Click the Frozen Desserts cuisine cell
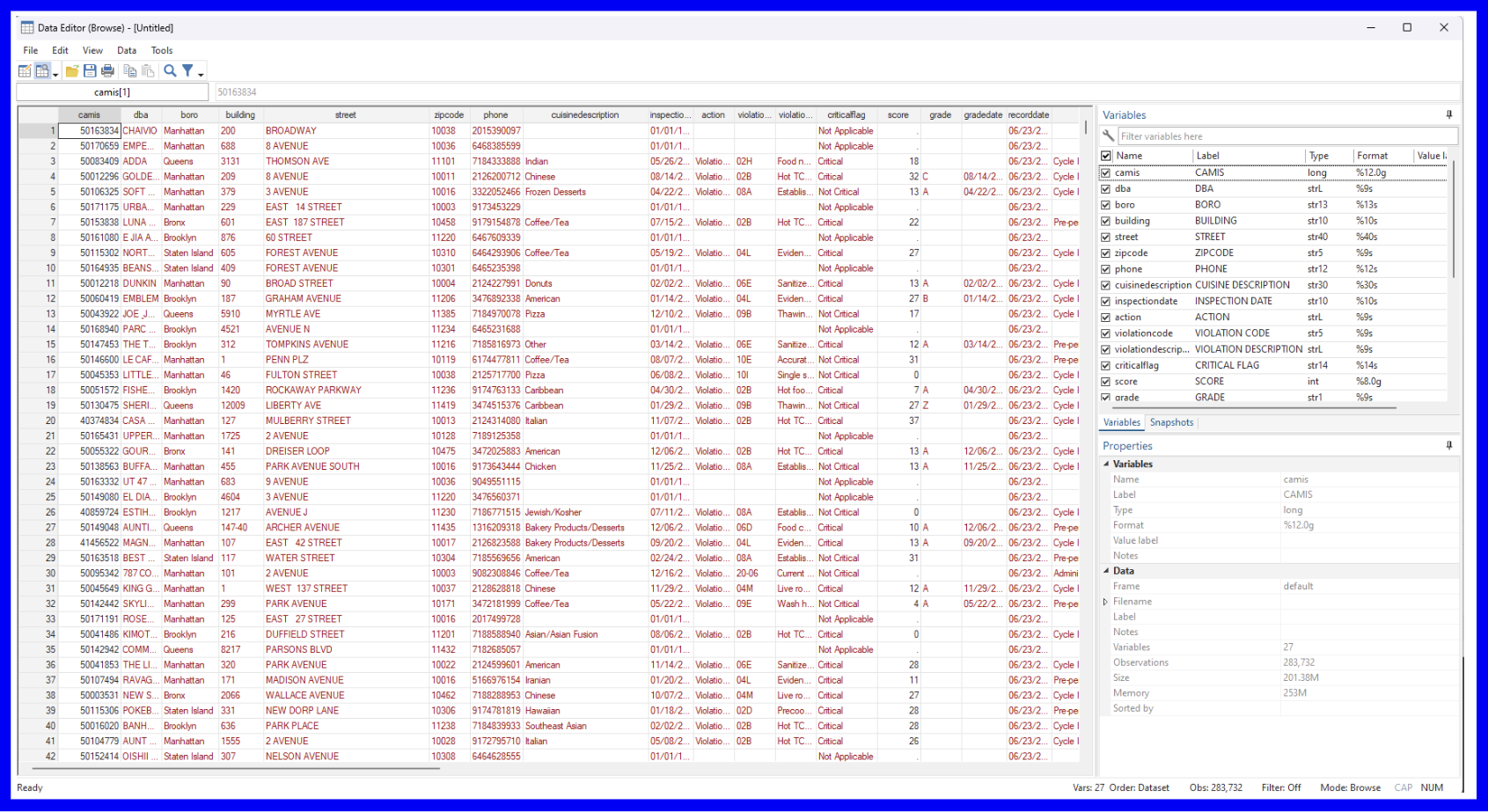Image resolution: width=1488 pixels, height=812 pixels. coord(585,192)
